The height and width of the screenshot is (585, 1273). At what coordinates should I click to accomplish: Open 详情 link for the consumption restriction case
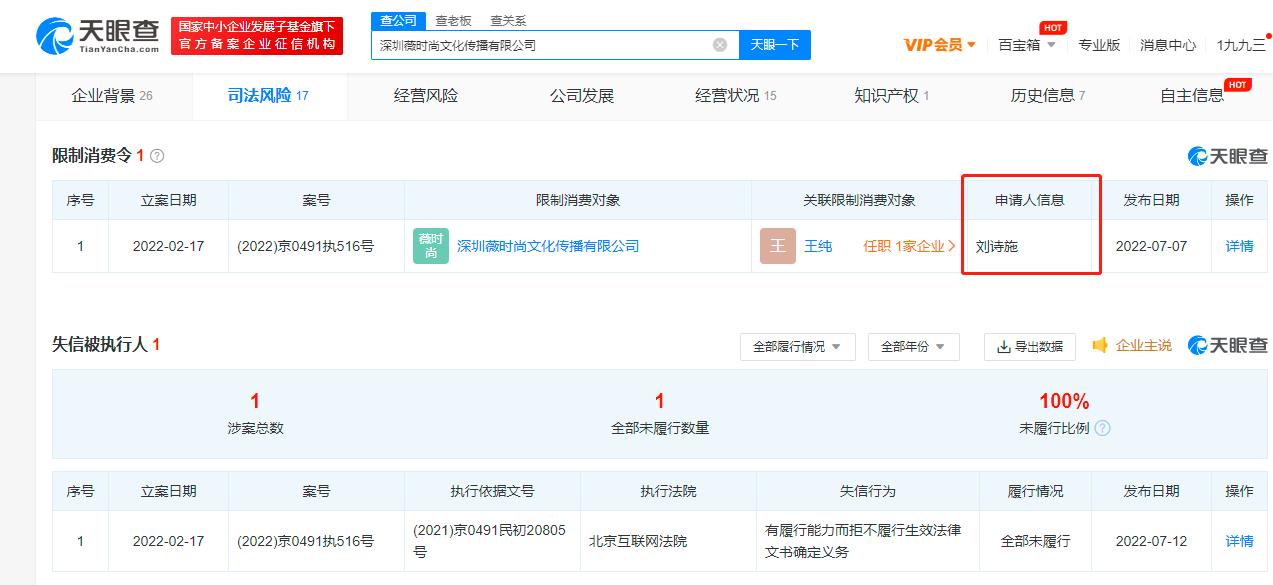click(1238, 246)
